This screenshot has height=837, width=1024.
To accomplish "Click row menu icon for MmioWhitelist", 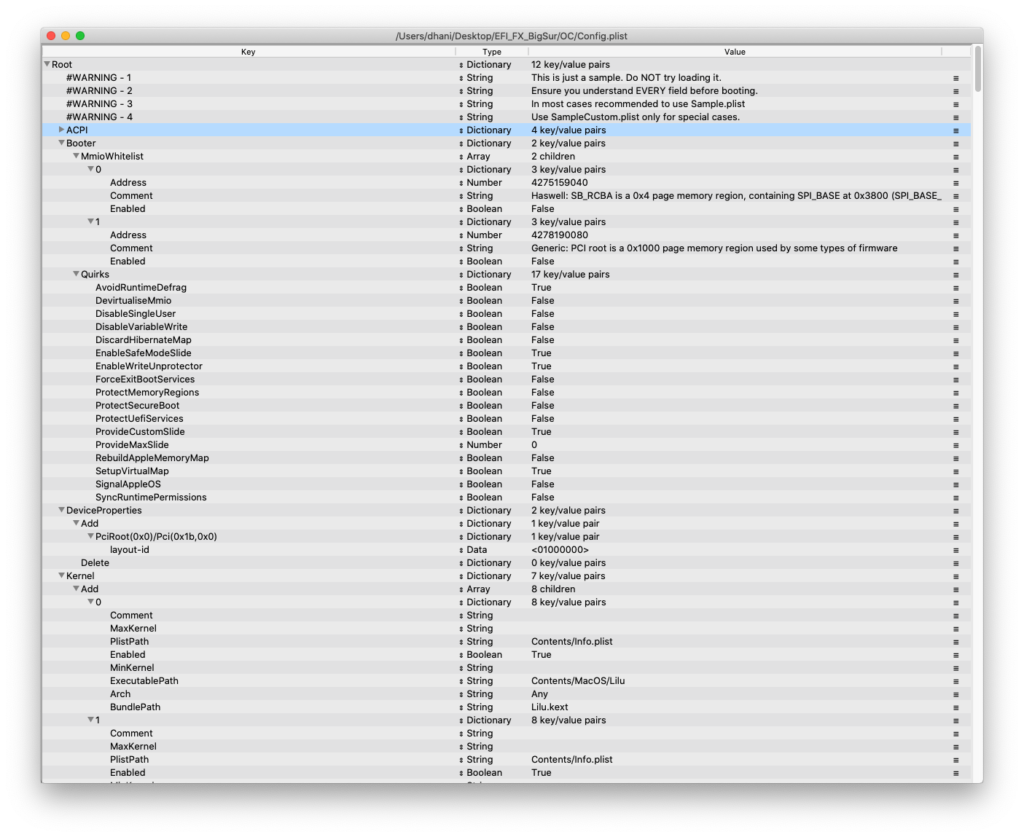I will (955, 157).
